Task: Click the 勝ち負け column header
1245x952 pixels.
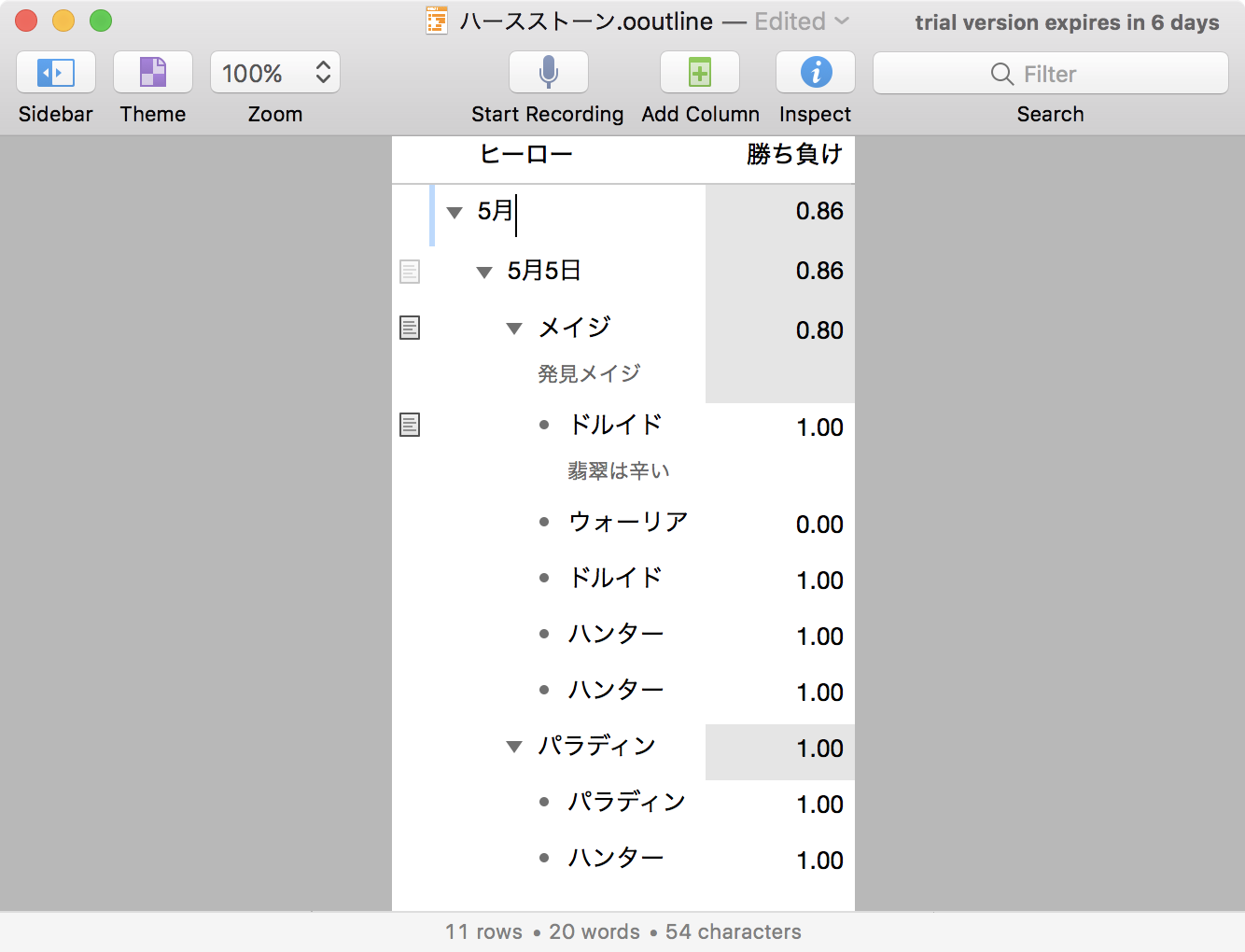Action: [x=794, y=155]
